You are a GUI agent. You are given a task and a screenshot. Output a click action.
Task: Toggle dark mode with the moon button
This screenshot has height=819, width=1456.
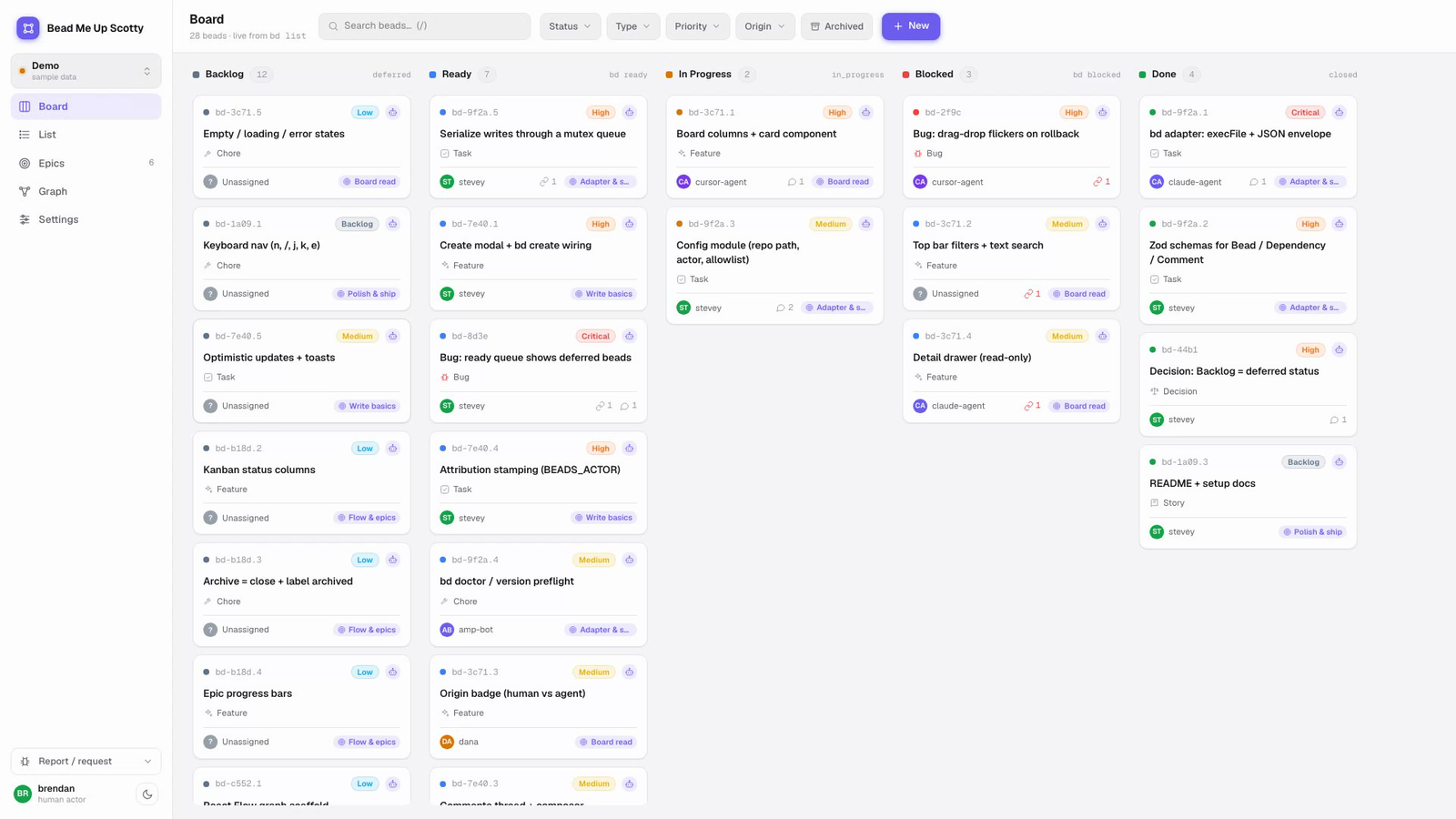coord(147,794)
